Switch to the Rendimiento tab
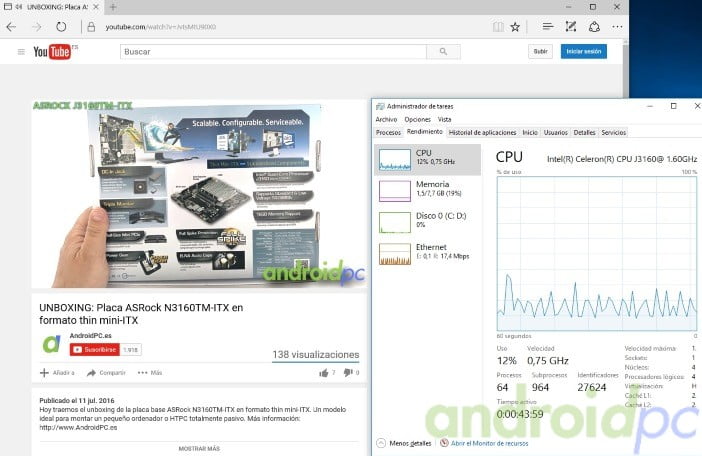The image size is (702, 456). (424, 132)
